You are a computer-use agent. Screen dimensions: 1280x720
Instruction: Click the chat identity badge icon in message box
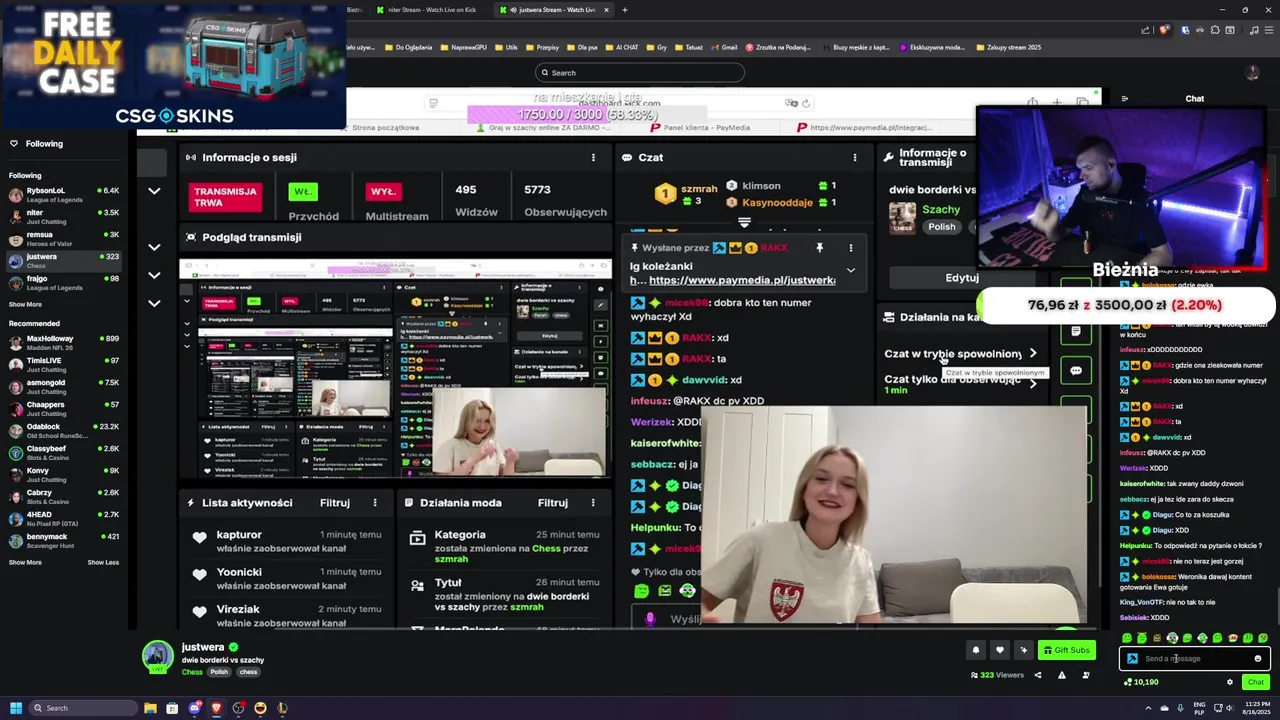point(1132,659)
